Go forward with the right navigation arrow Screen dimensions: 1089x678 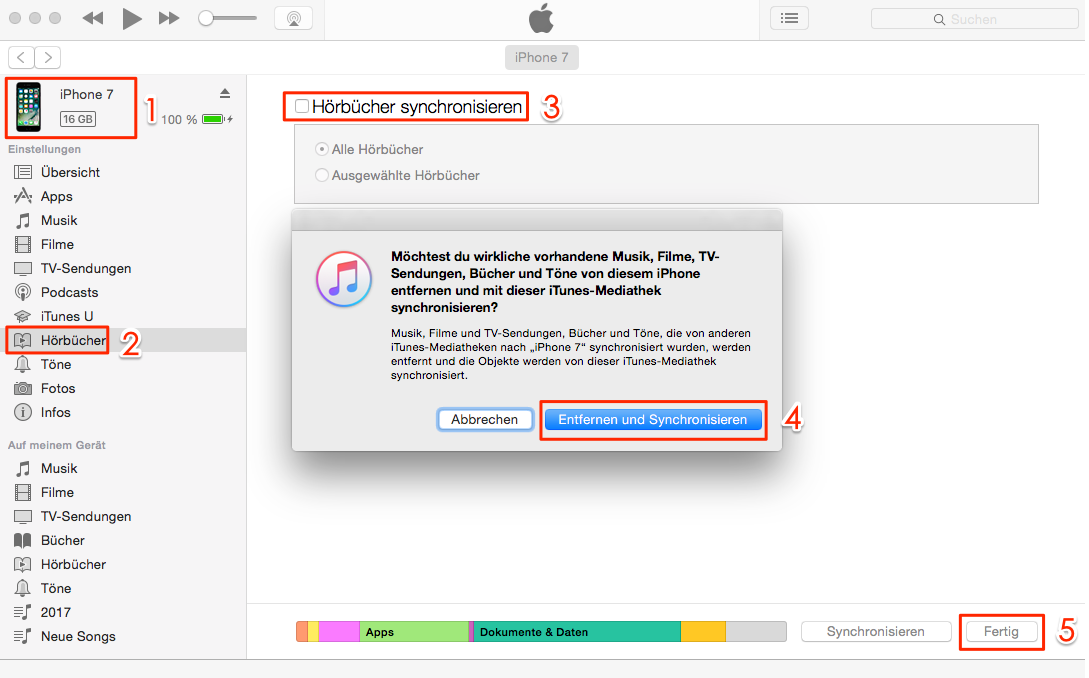(x=47, y=58)
